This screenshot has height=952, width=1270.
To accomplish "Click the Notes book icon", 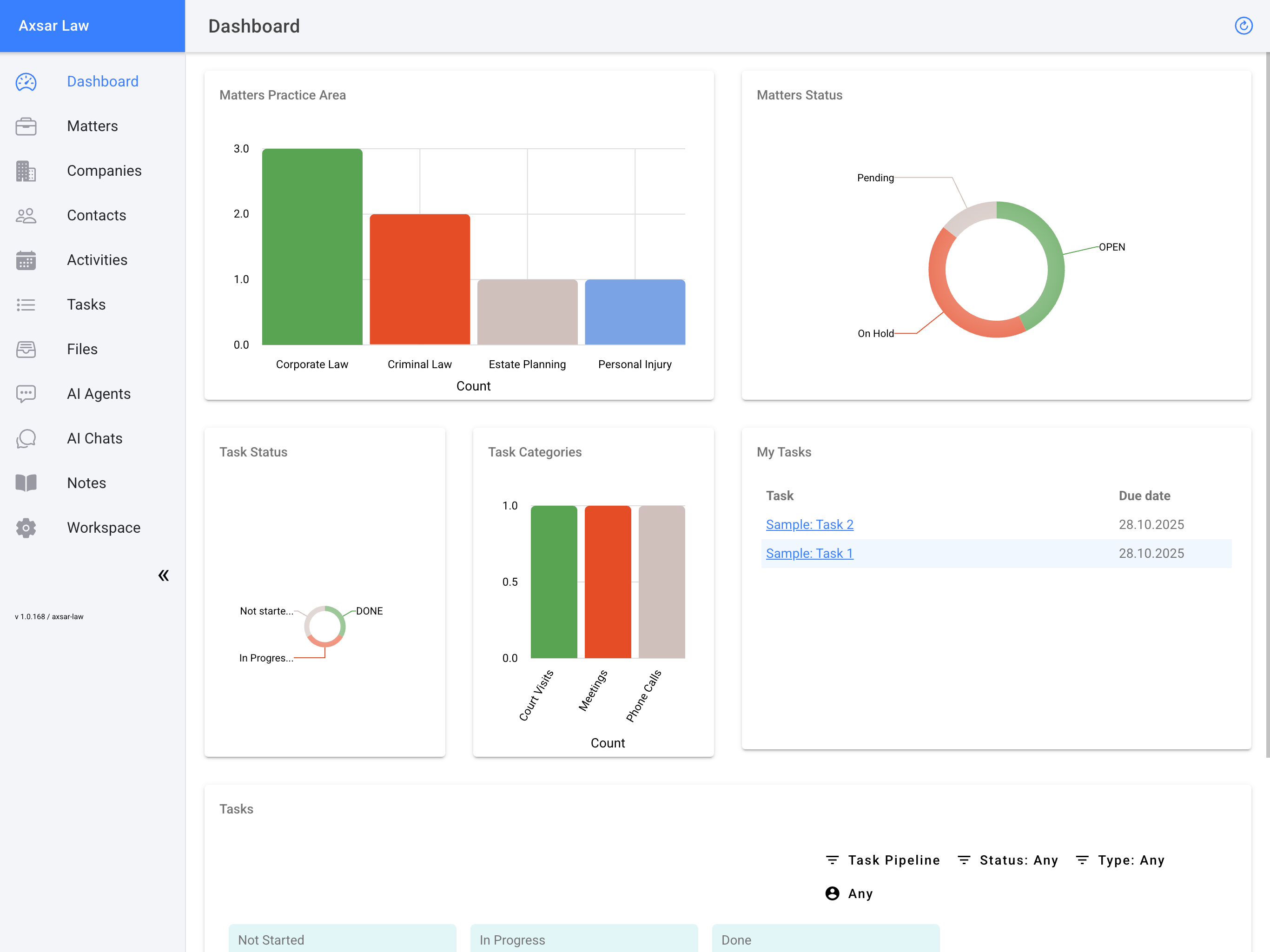I will tap(26, 483).
